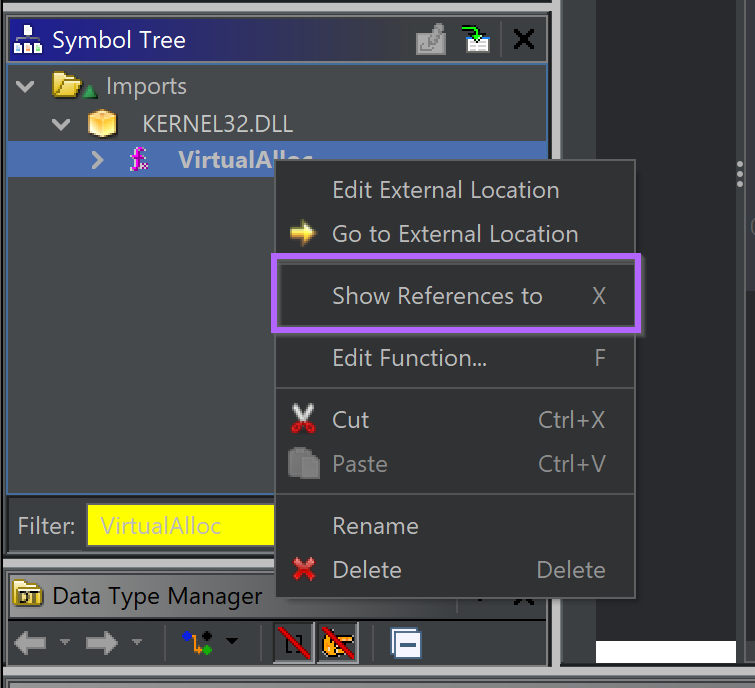Click the three-dot handle at right edge
Image resolution: width=755 pixels, height=688 pixels.
(740, 174)
